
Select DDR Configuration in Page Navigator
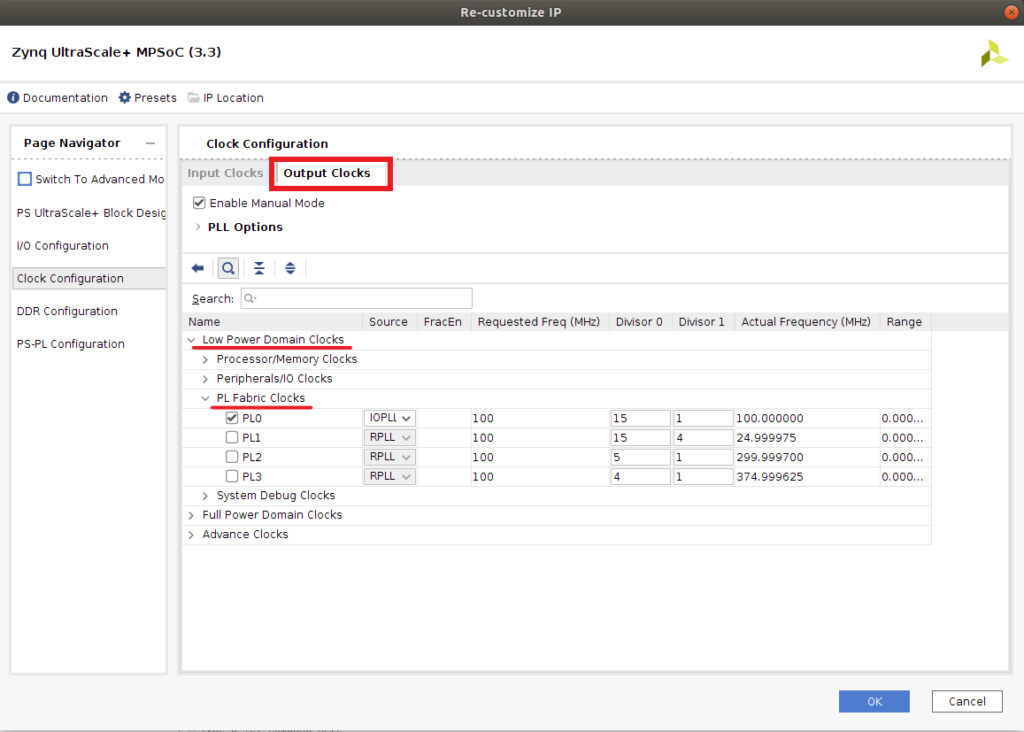pos(67,311)
